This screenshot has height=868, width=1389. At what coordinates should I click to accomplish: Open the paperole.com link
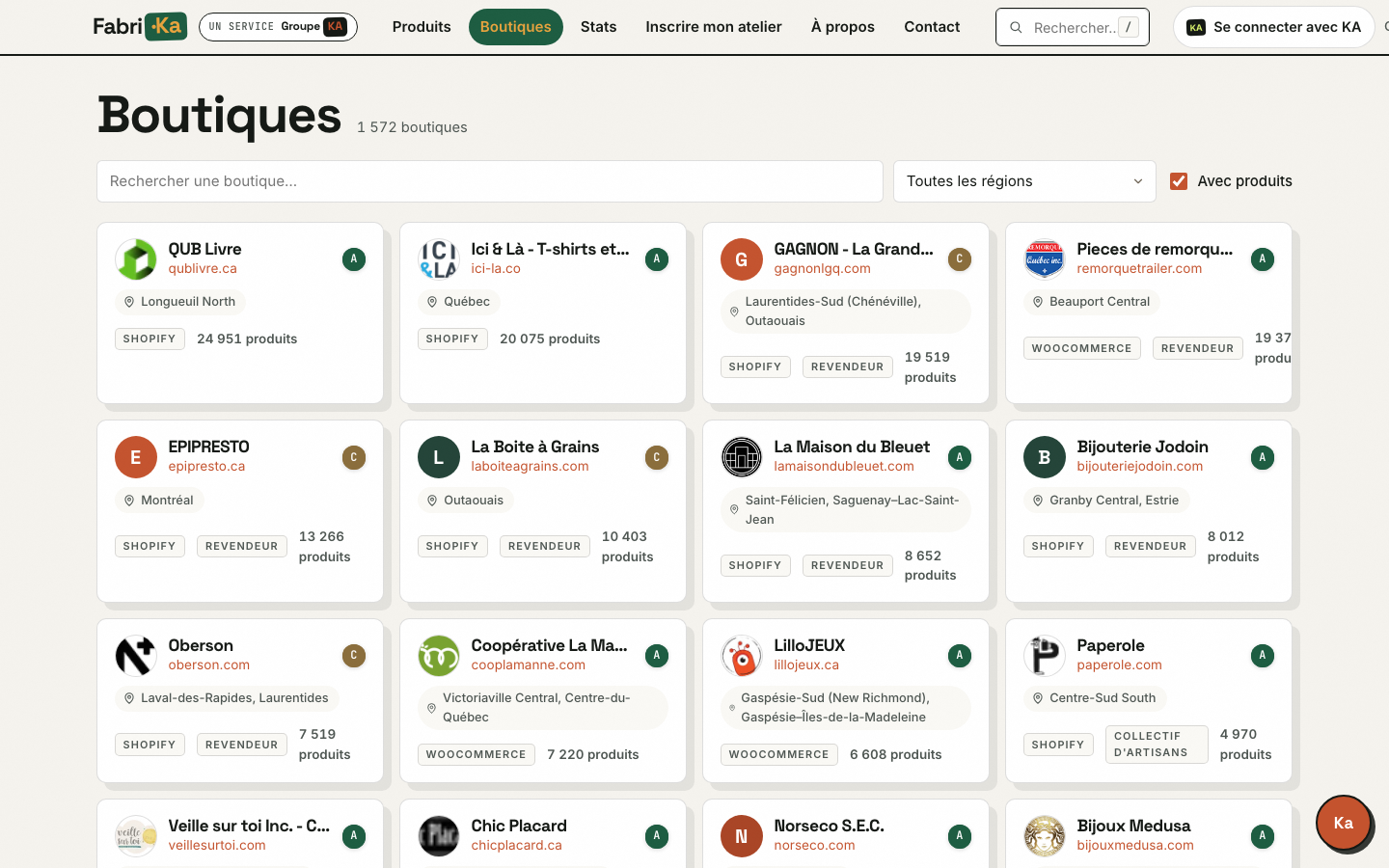click(x=1120, y=665)
